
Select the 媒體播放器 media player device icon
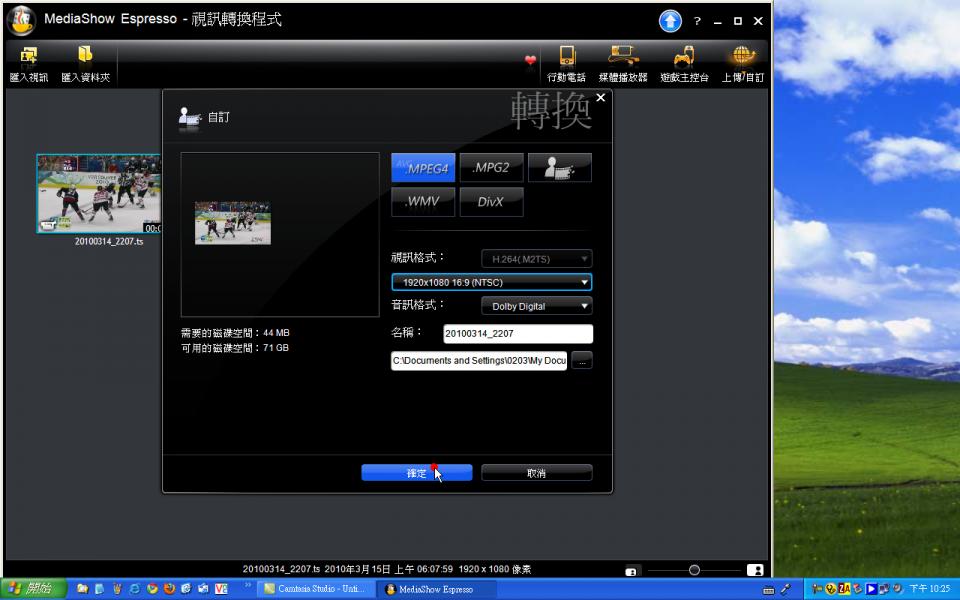click(x=623, y=56)
